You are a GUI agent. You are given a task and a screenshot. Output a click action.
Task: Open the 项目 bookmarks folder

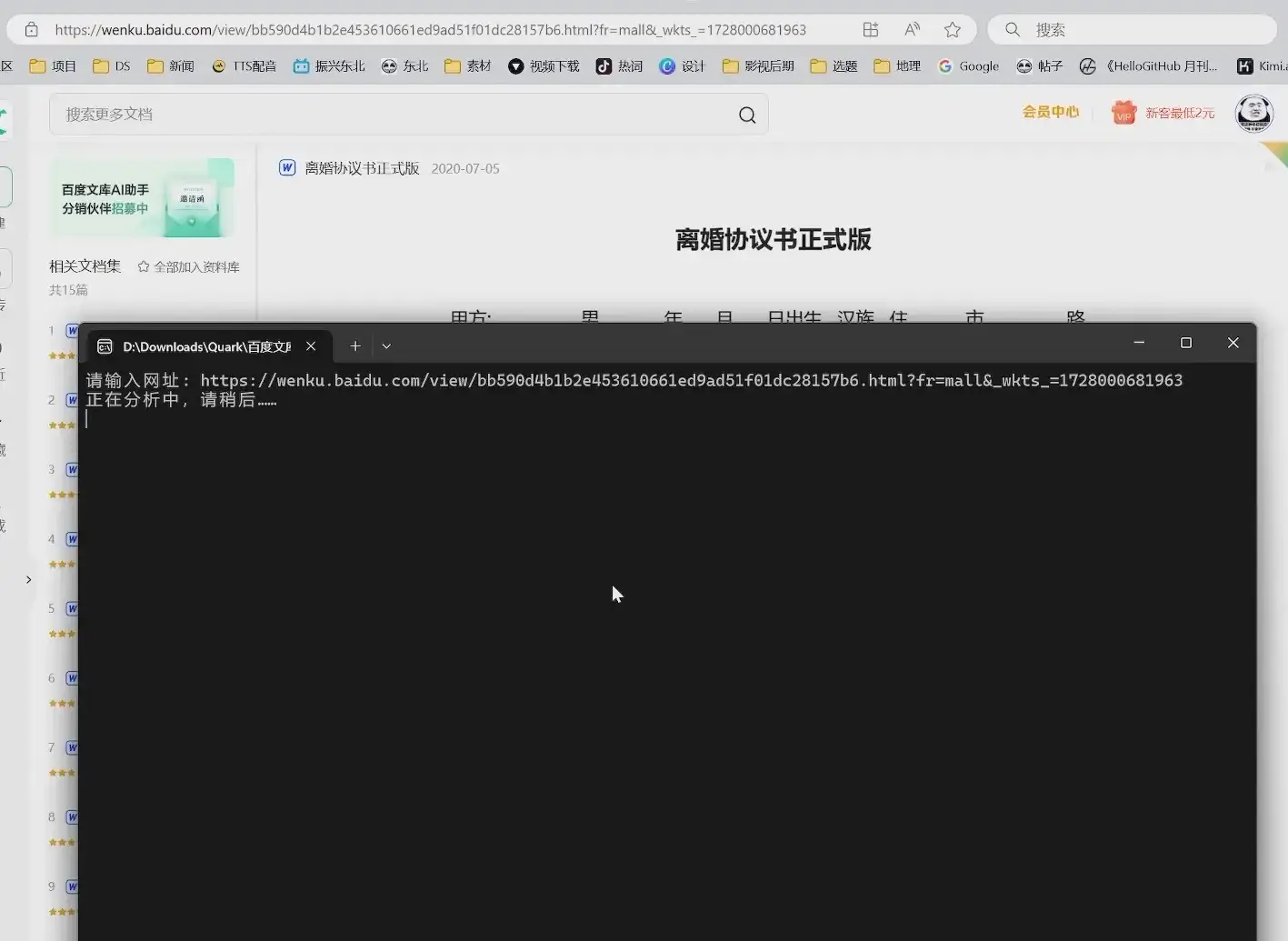(x=53, y=65)
